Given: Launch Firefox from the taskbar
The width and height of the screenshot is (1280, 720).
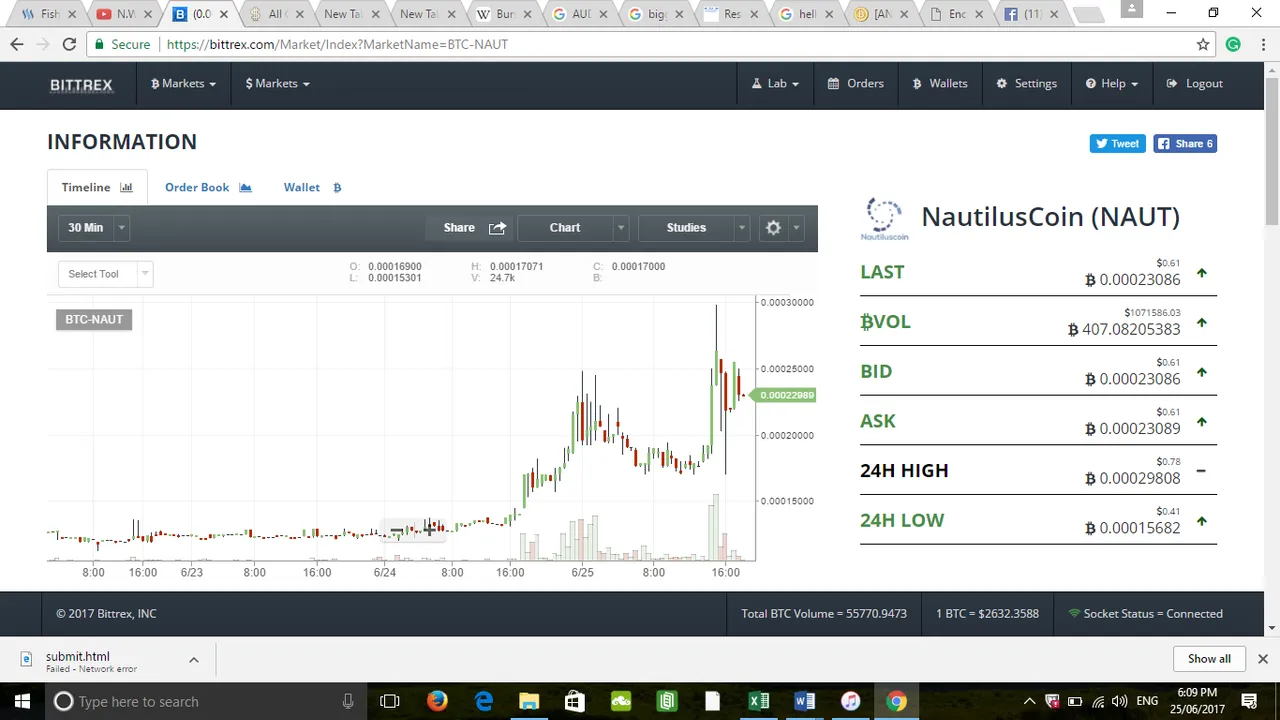Looking at the screenshot, I should click(437, 701).
